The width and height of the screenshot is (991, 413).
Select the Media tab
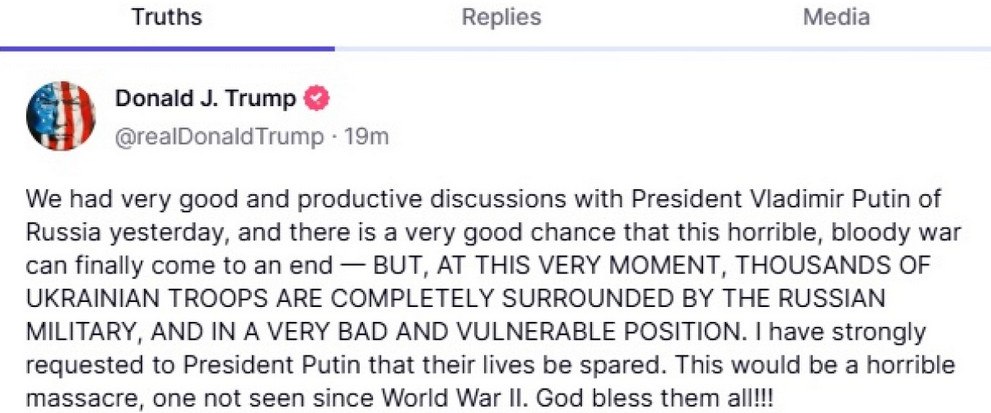(x=836, y=18)
